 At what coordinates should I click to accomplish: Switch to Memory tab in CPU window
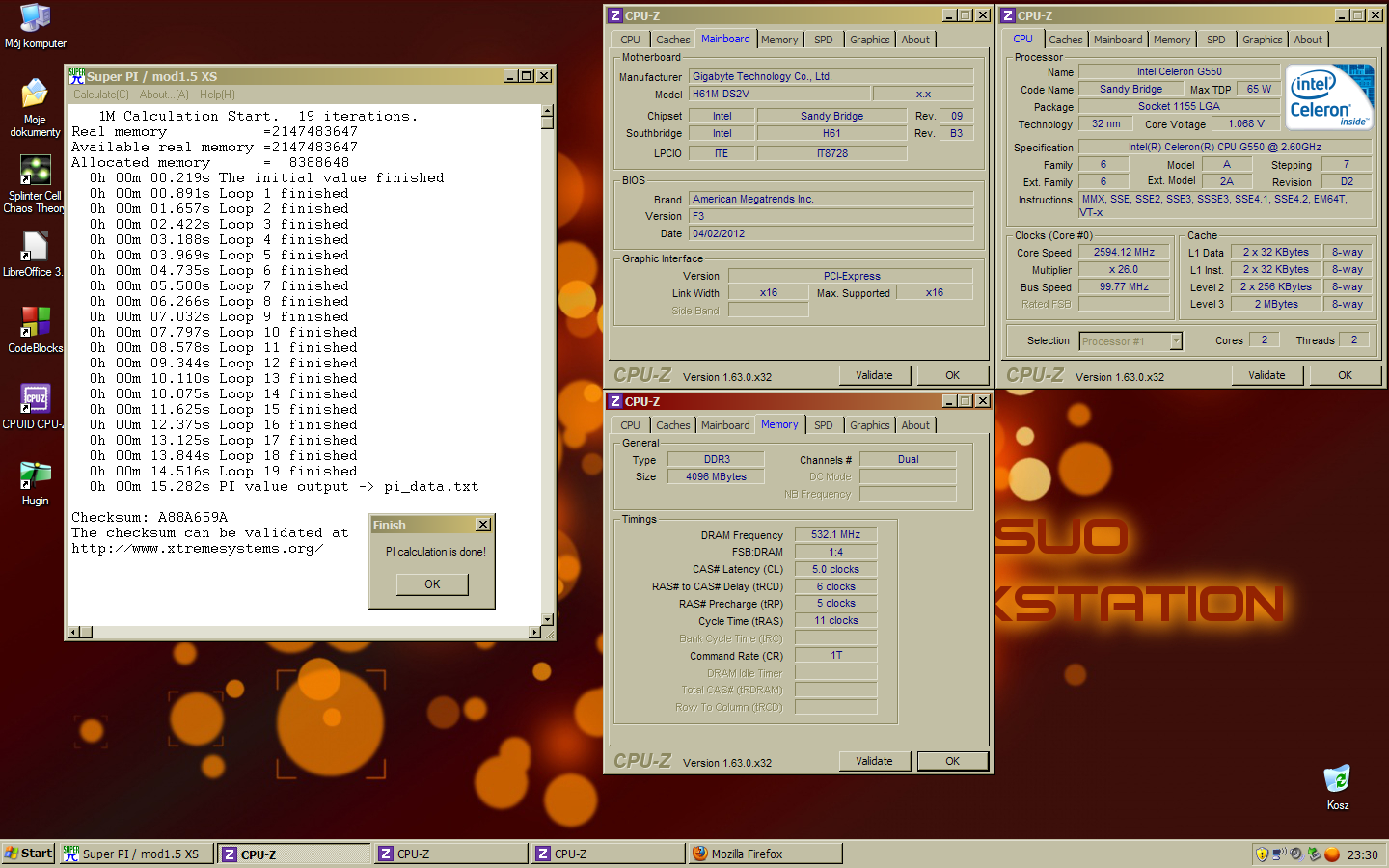click(x=1172, y=40)
